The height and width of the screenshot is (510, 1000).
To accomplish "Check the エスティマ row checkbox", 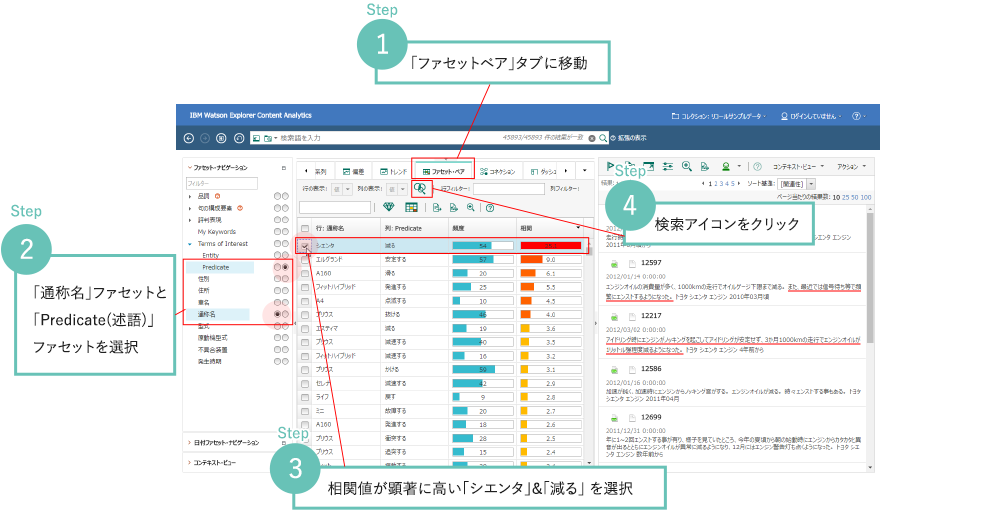I will [x=305, y=328].
